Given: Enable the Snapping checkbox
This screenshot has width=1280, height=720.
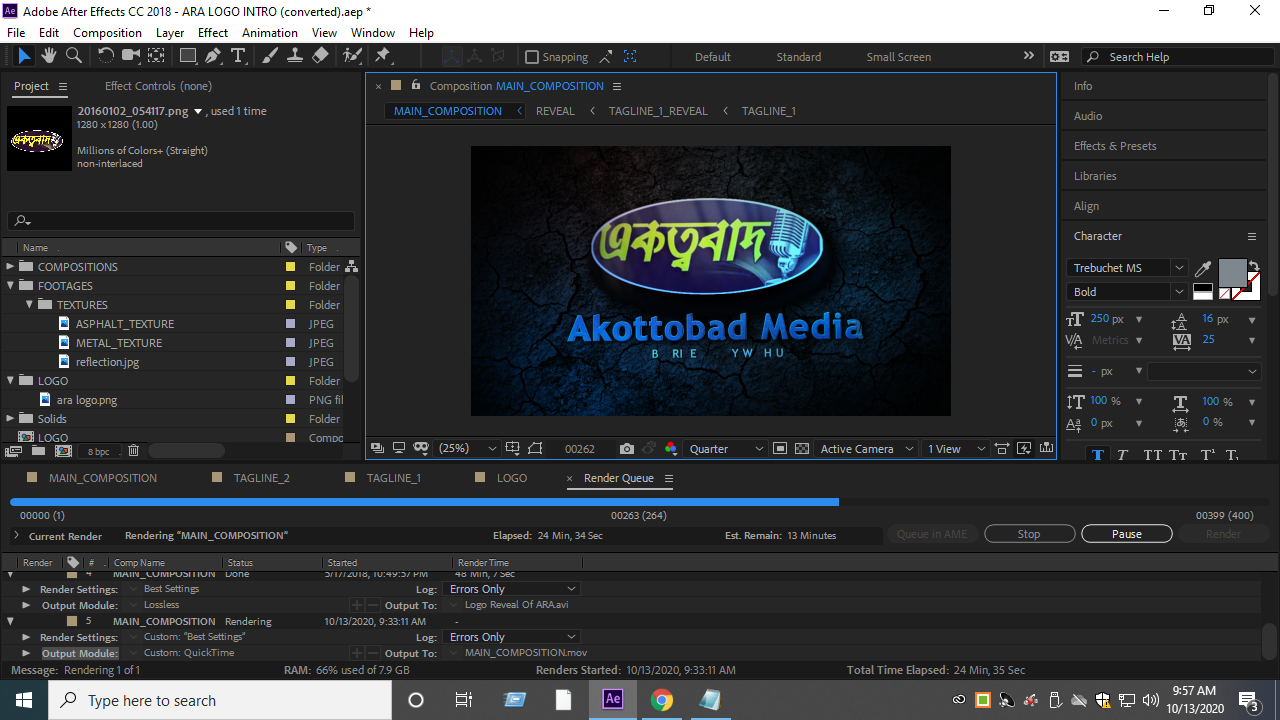Looking at the screenshot, I should point(532,57).
